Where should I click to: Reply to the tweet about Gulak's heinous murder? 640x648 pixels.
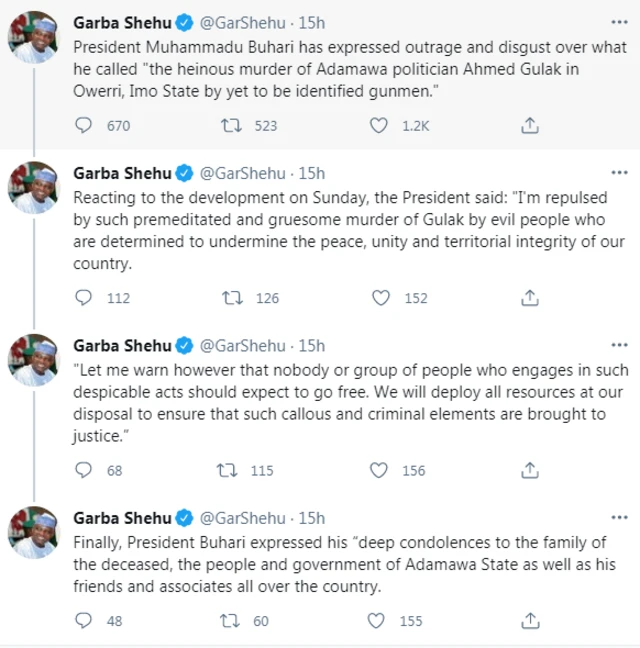pos(84,125)
